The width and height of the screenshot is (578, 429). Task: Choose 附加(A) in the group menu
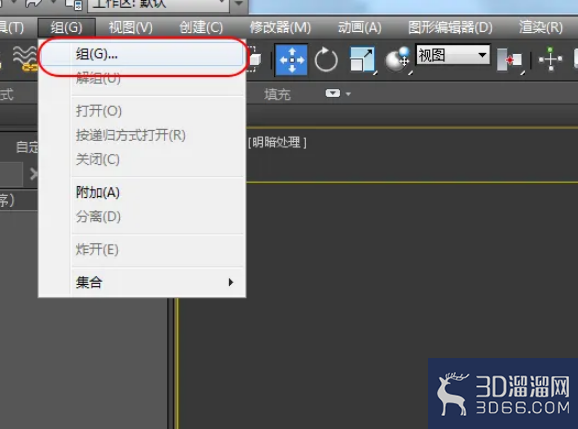point(142,192)
